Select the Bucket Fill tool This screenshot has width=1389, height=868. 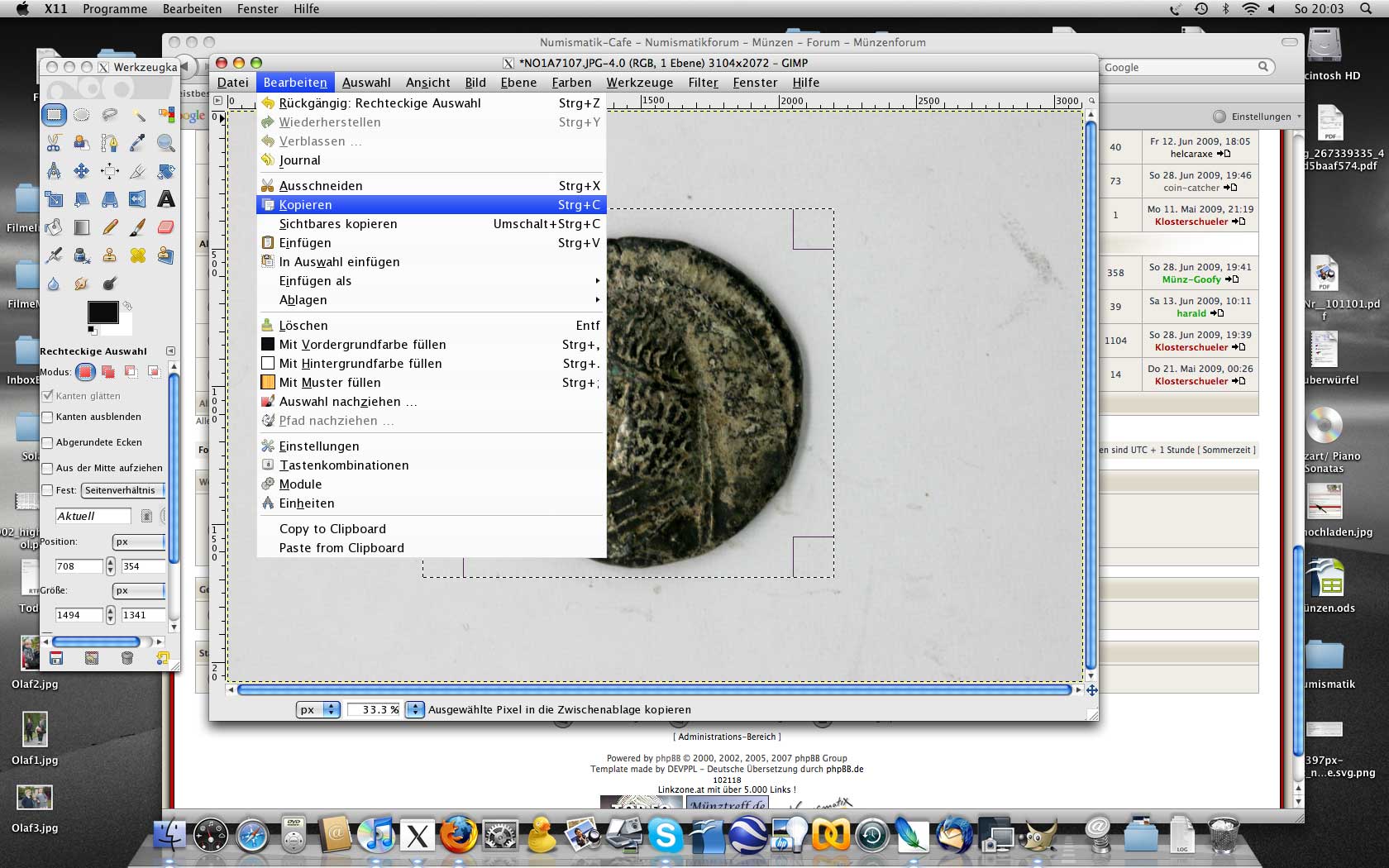click(x=54, y=227)
